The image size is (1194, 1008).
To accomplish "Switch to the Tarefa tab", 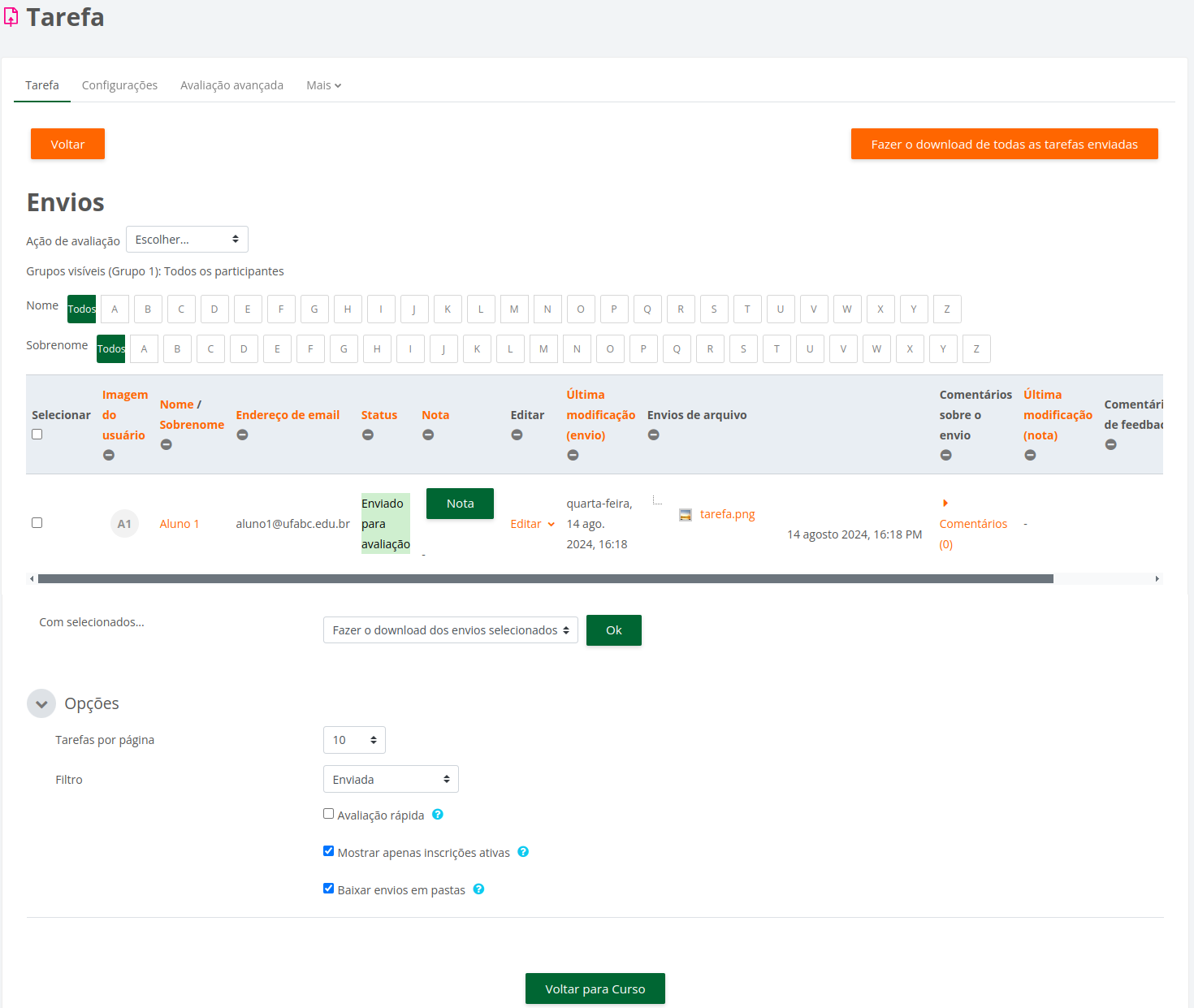I will click(42, 85).
